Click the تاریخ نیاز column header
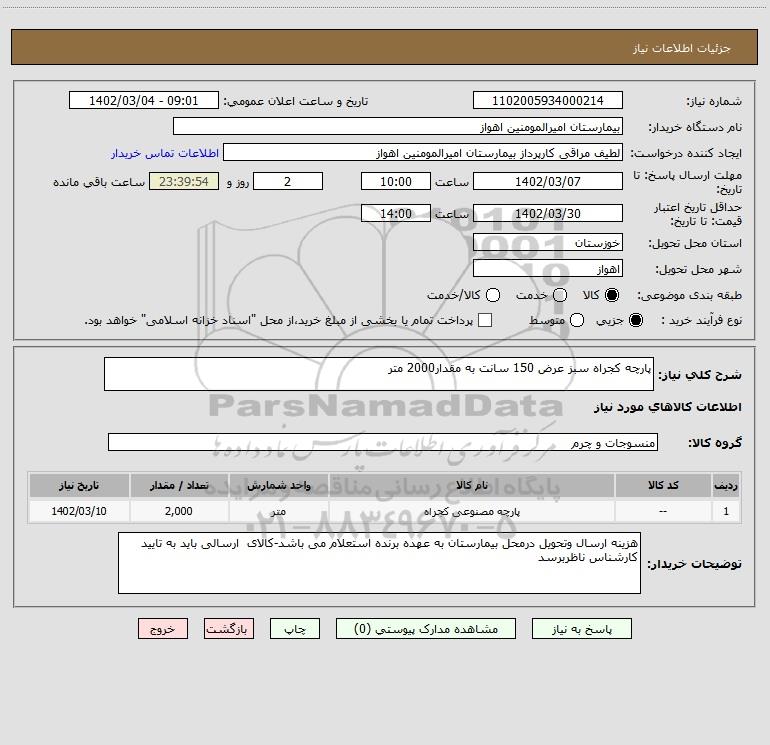The width and height of the screenshot is (770, 745). click(79, 485)
